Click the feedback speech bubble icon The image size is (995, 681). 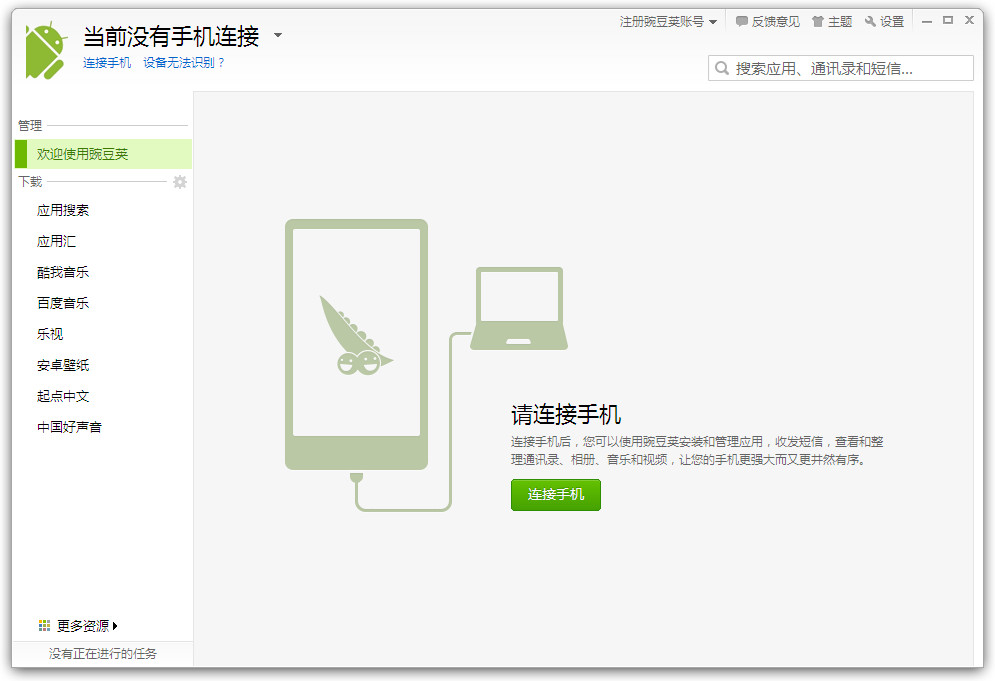click(x=741, y=22)
